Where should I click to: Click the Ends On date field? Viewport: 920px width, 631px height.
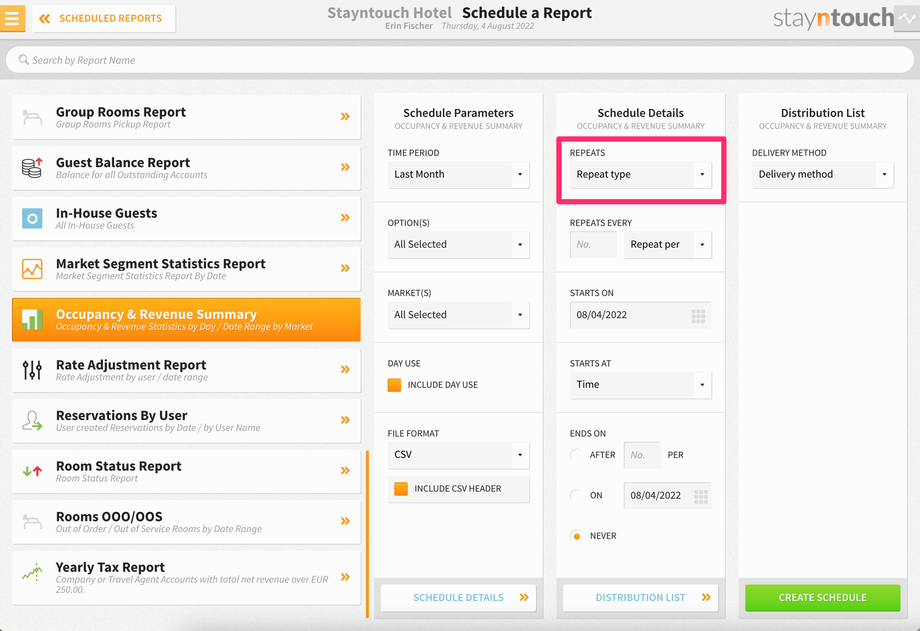(668, 496)
